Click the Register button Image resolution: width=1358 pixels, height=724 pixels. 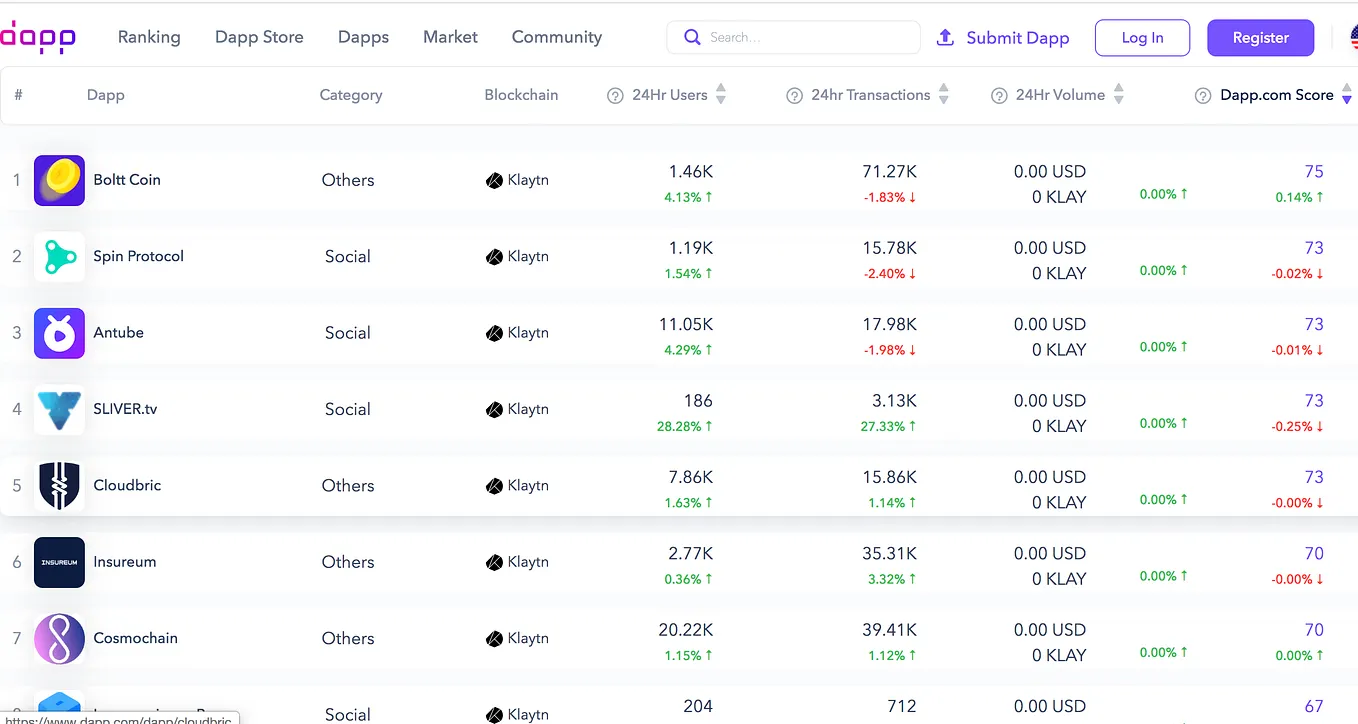point(1261,38)
